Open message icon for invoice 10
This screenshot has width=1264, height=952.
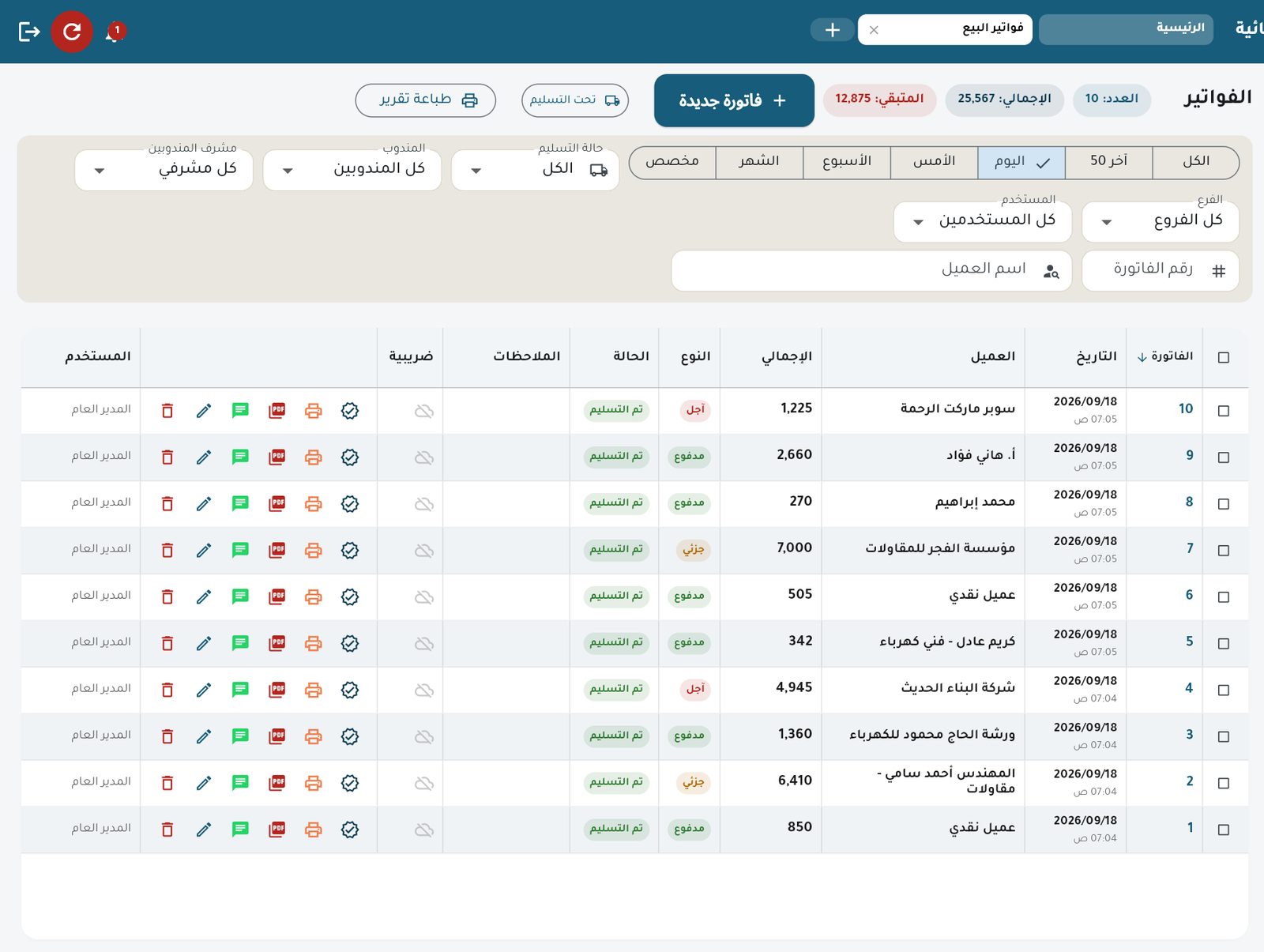coord(240,411)
